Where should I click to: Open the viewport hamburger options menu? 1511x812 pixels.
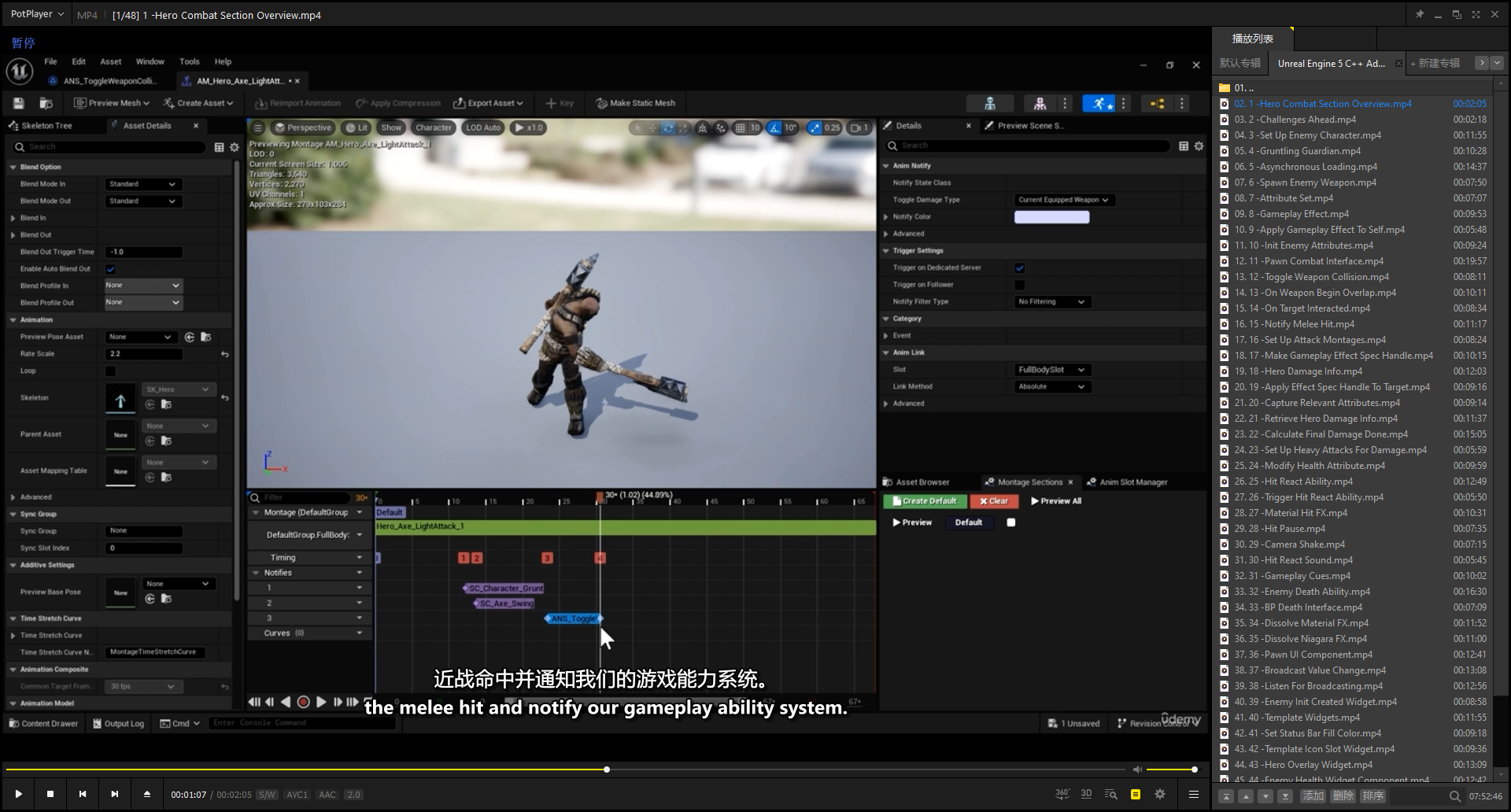(257, 127)
